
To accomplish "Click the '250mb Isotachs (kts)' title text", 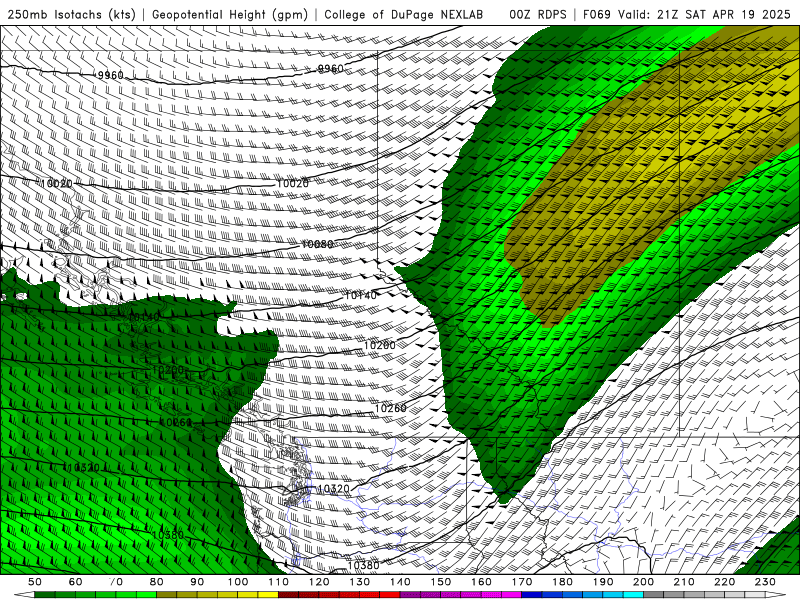I will click(71, 14).
